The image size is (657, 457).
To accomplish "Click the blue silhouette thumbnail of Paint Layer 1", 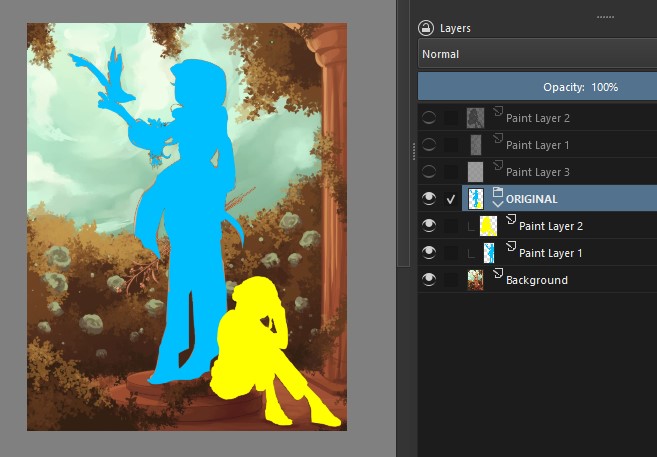I will pyautogui.click(x=489, y=253).
